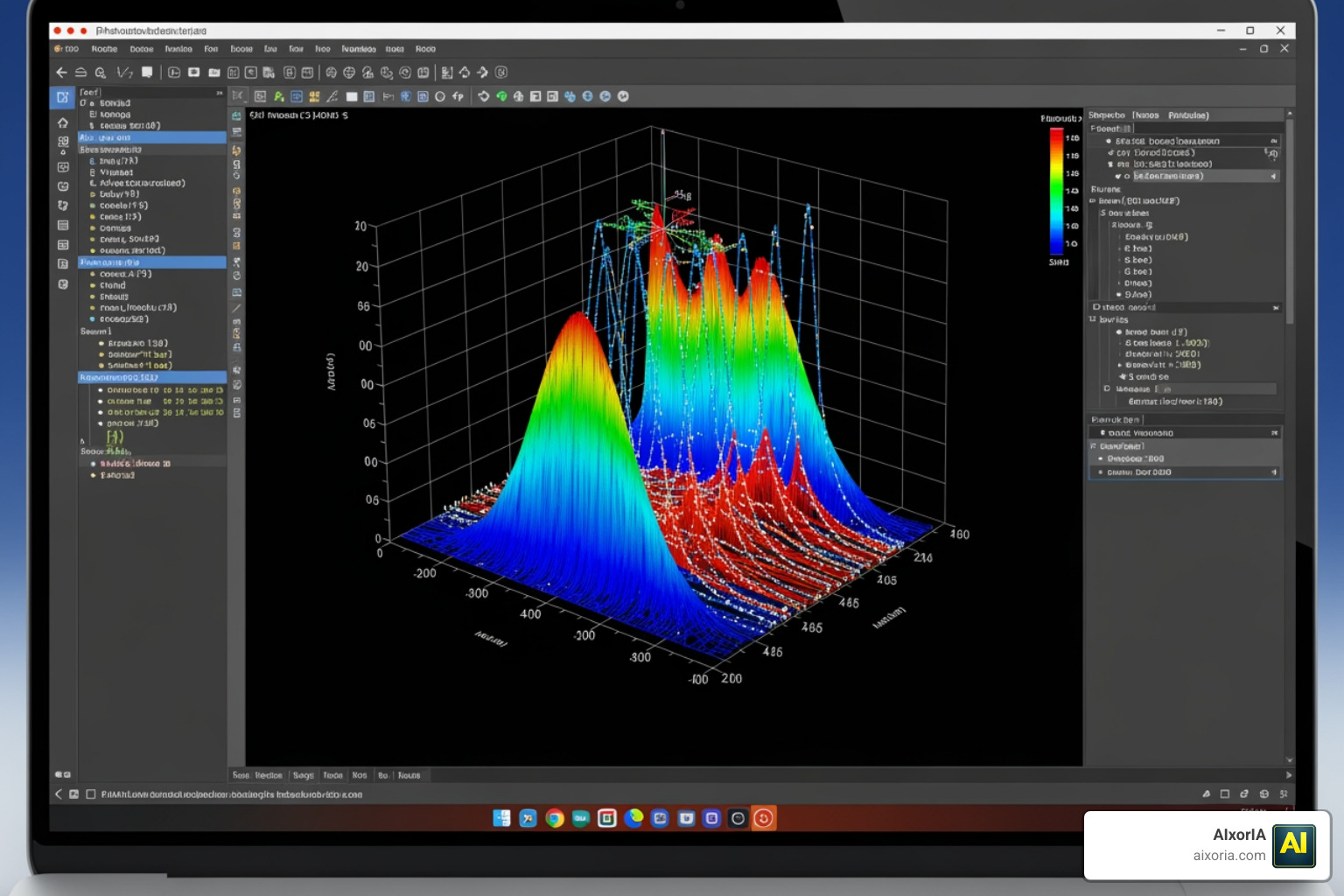Click the back arrow in the main toolbar
Screen dimensions: 1344x896
coord(61,73)
